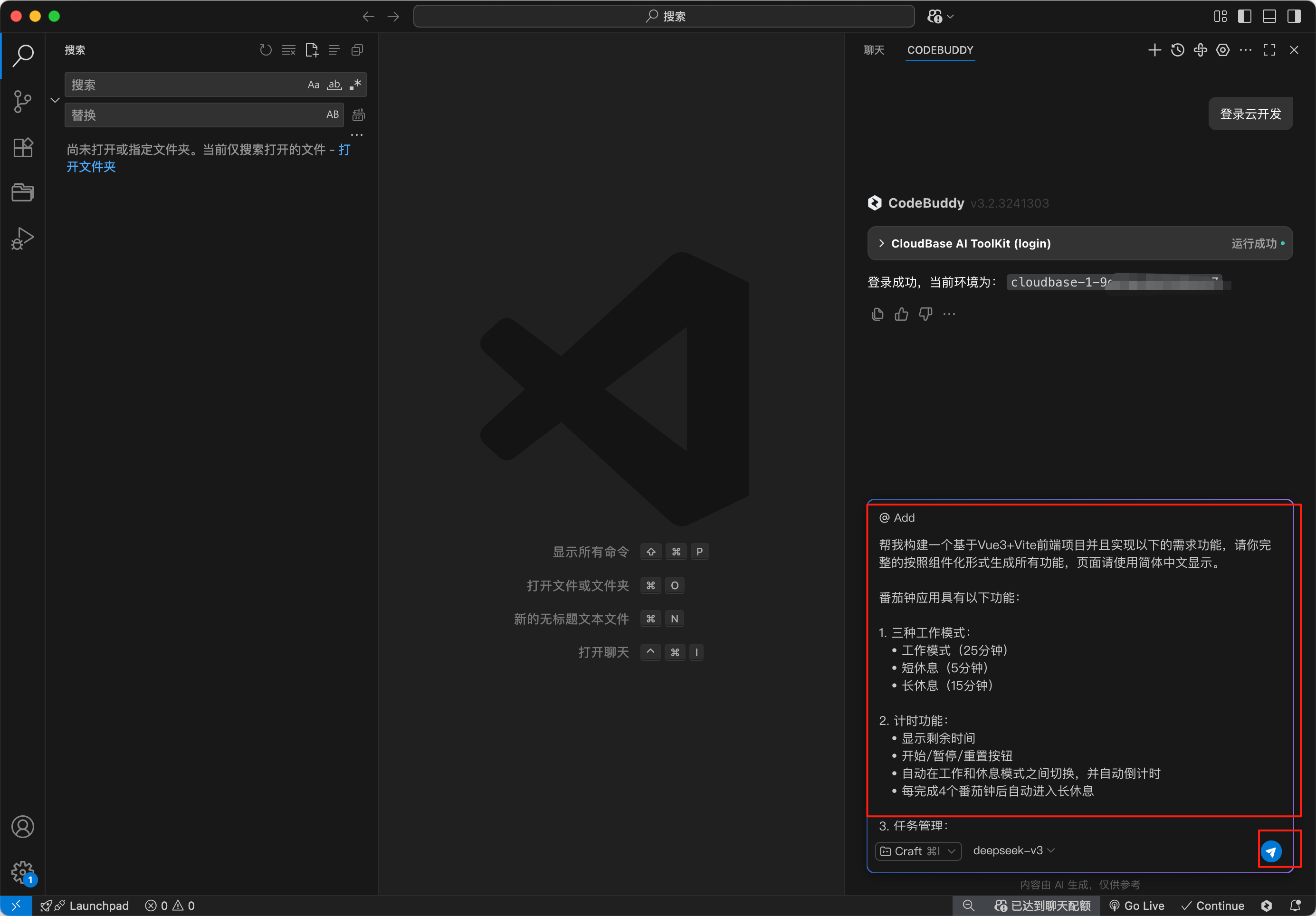Toggle search details ellipsis
Screen dimensions: 1316x916
tap(356, 135)
